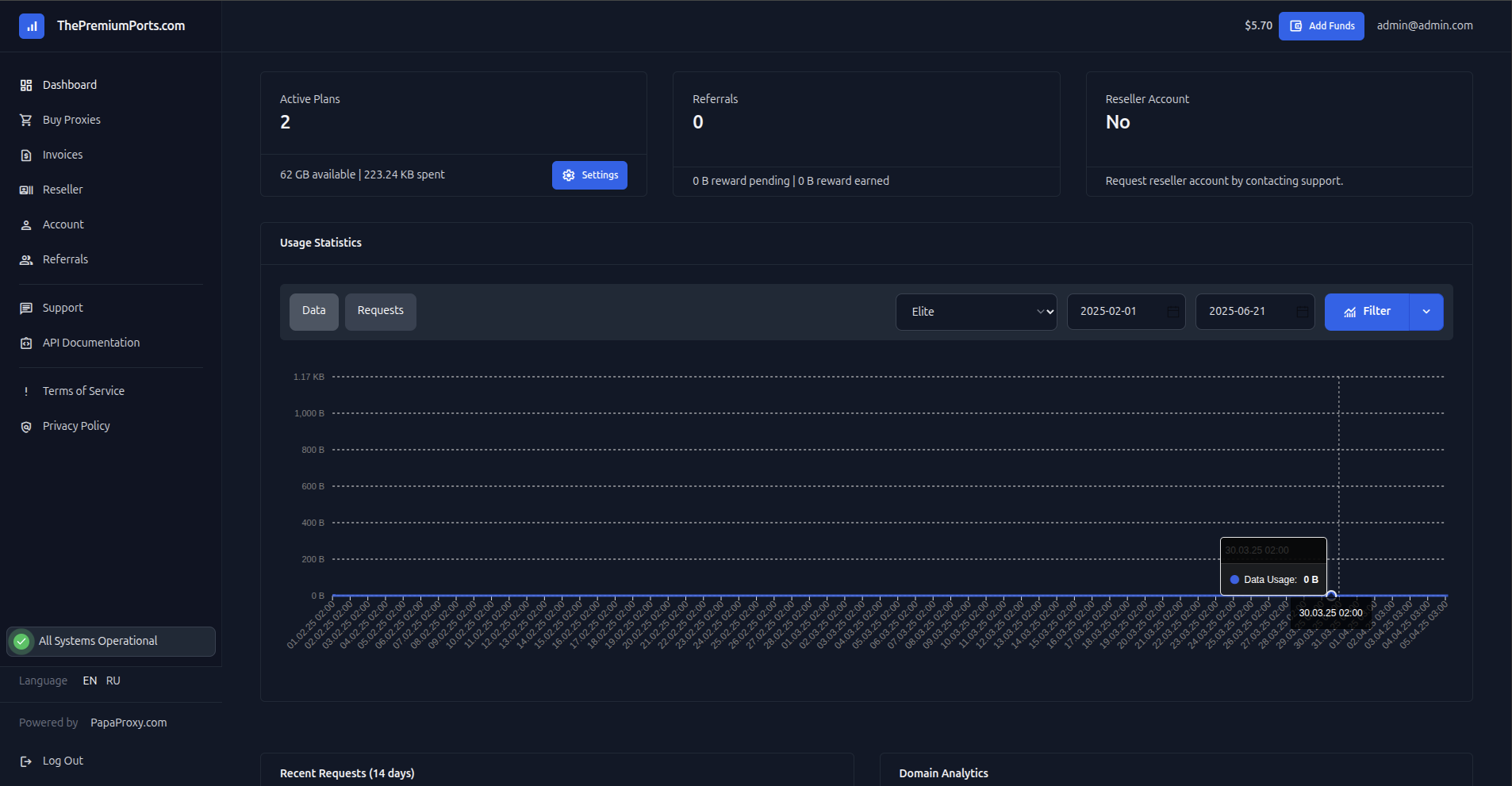Click '62 GB available | 223.24 KB spent' text
This screenshot has height=786, width=1512.
[x=363, y=174]
